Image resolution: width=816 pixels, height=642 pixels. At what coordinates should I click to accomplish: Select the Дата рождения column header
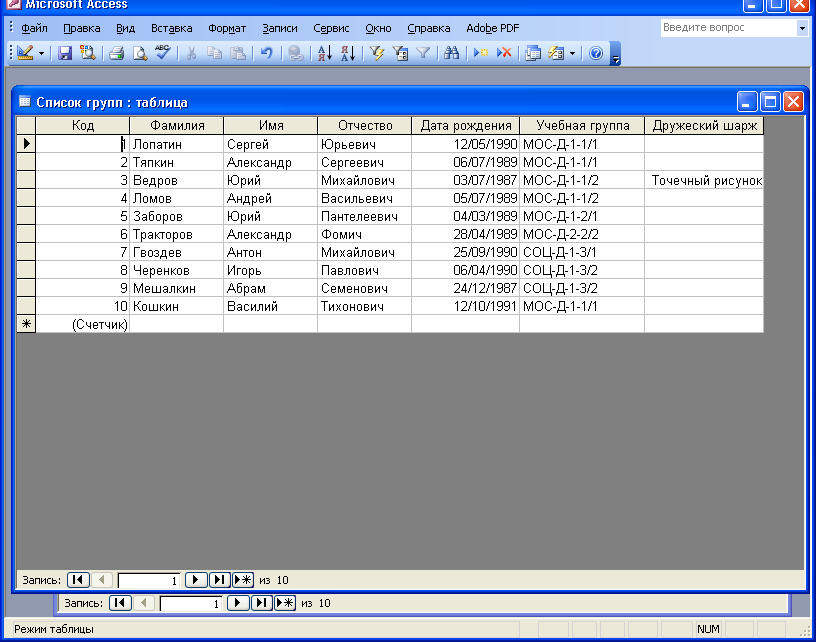(x=466, y=125)
